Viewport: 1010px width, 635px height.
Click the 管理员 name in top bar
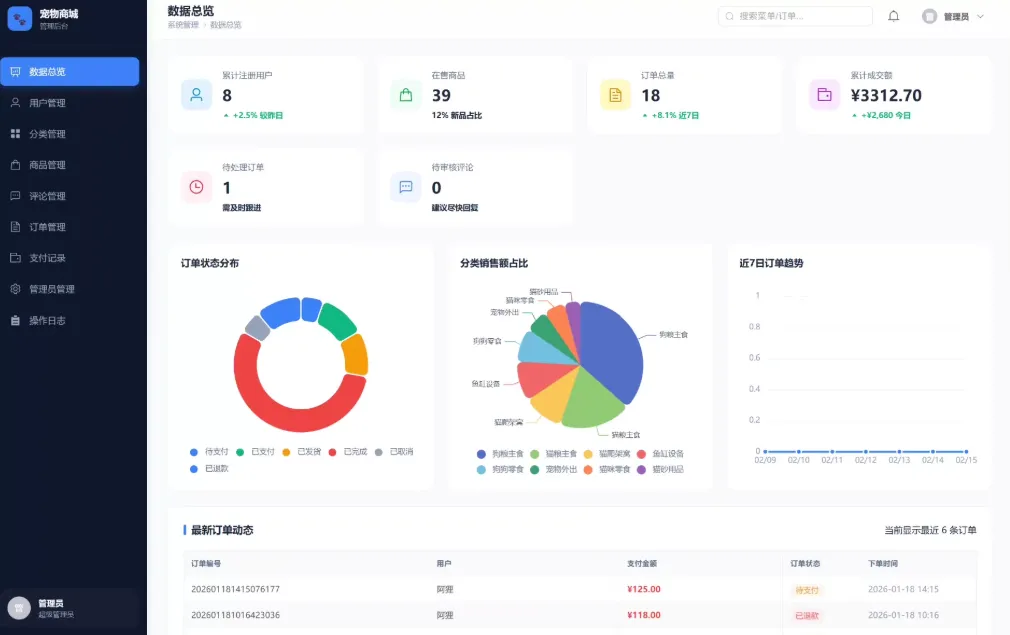point(957,17)
